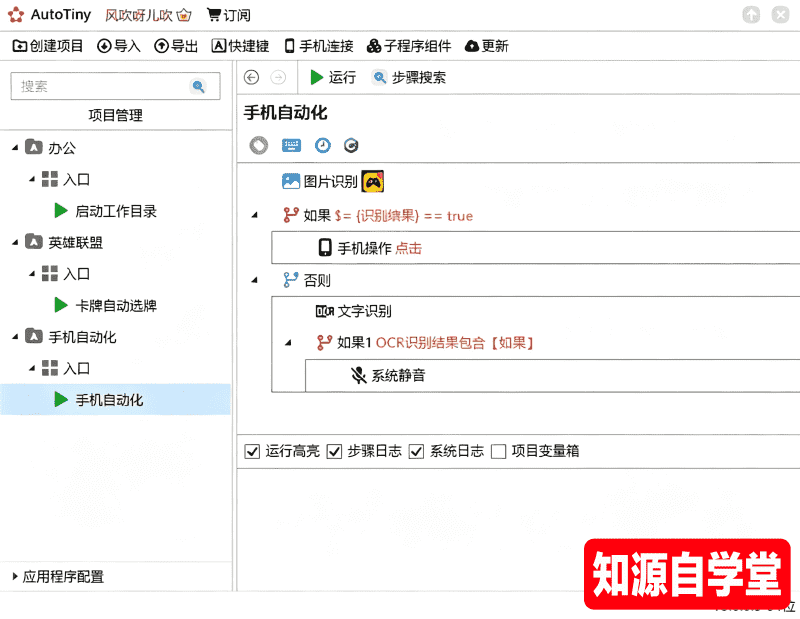Select the 系统静音 step
The width and height of the screenshot is (800, 619).
(x=553, y=376)
